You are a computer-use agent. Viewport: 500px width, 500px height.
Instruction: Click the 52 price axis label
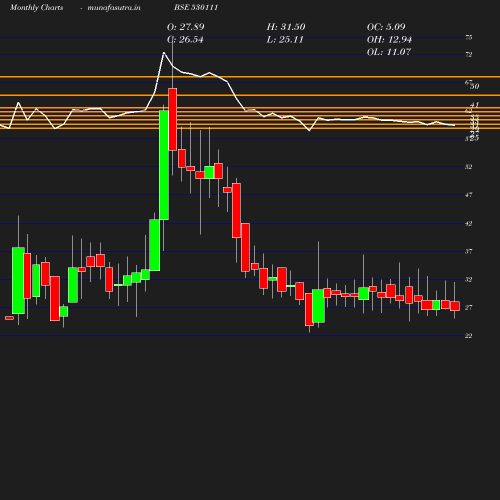point(469,167)
